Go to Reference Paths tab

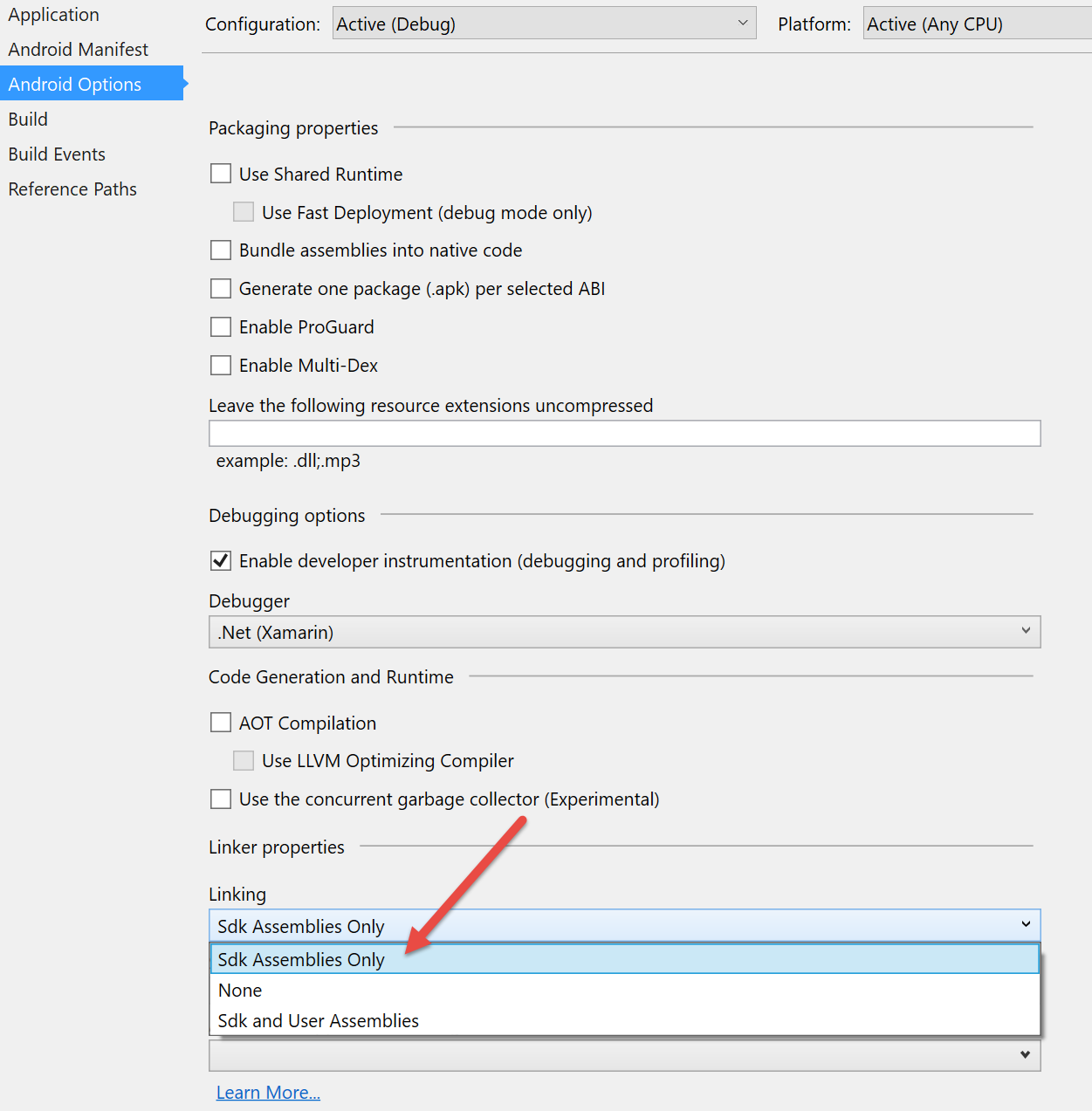[x=73, y=189]
